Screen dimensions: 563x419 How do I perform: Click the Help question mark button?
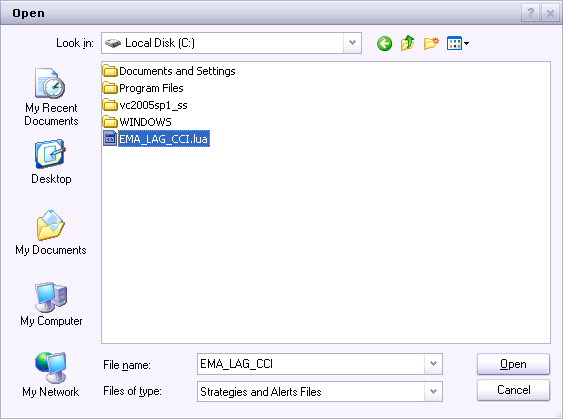(530, 13)
